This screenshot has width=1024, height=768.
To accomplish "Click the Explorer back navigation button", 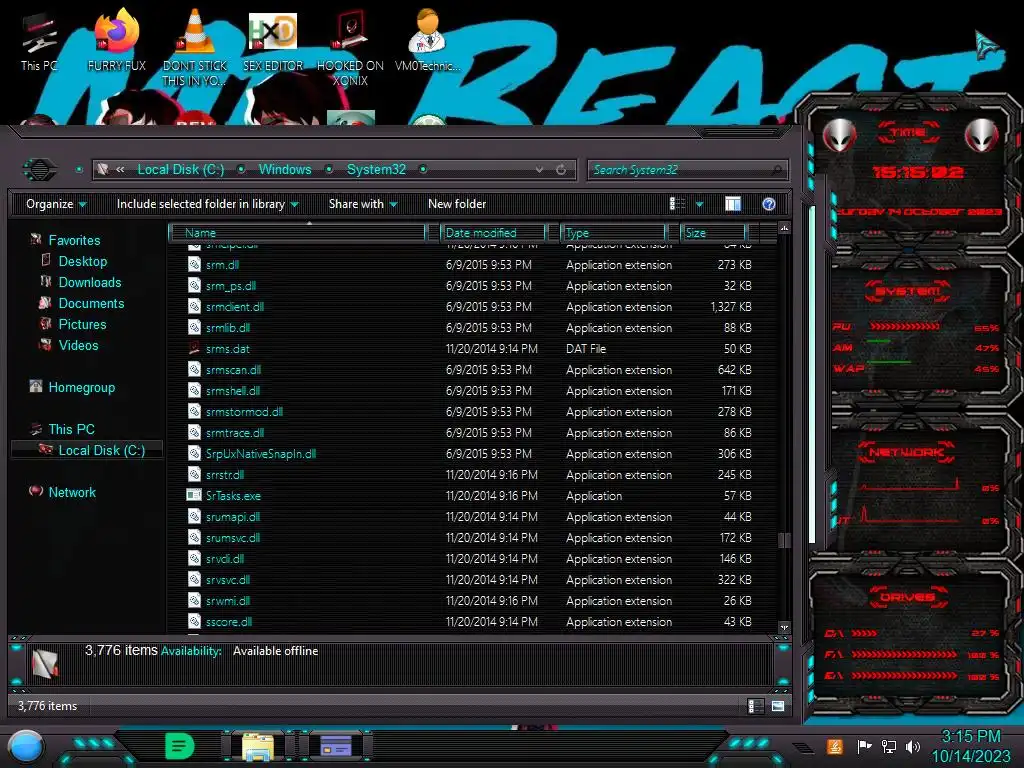I will [39, 170].
